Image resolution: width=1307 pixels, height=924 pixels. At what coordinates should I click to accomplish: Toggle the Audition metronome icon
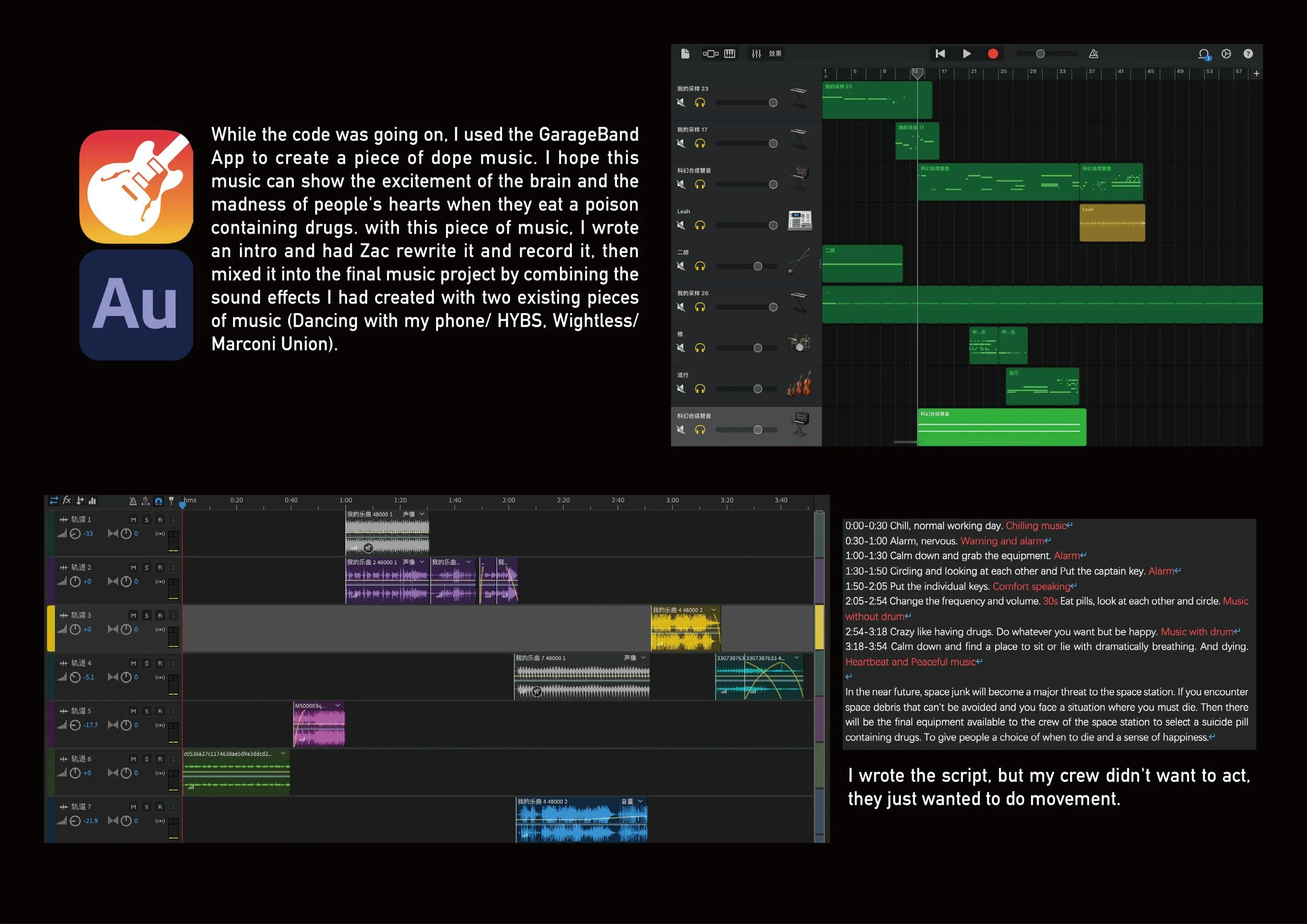coord(133,501)
